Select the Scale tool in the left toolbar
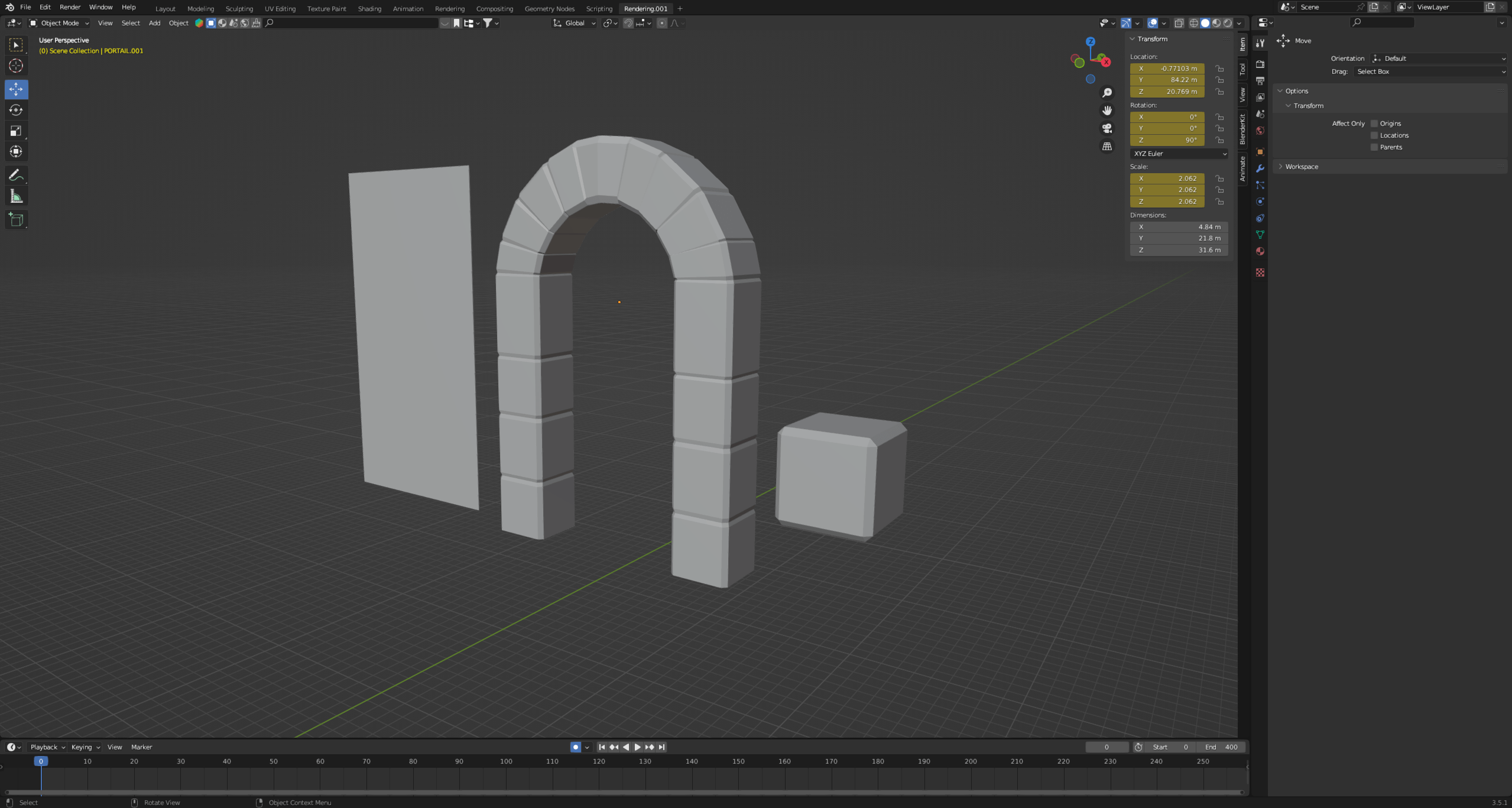The width and height of the screenshot is (1512, 808). [x=16, y=131]
